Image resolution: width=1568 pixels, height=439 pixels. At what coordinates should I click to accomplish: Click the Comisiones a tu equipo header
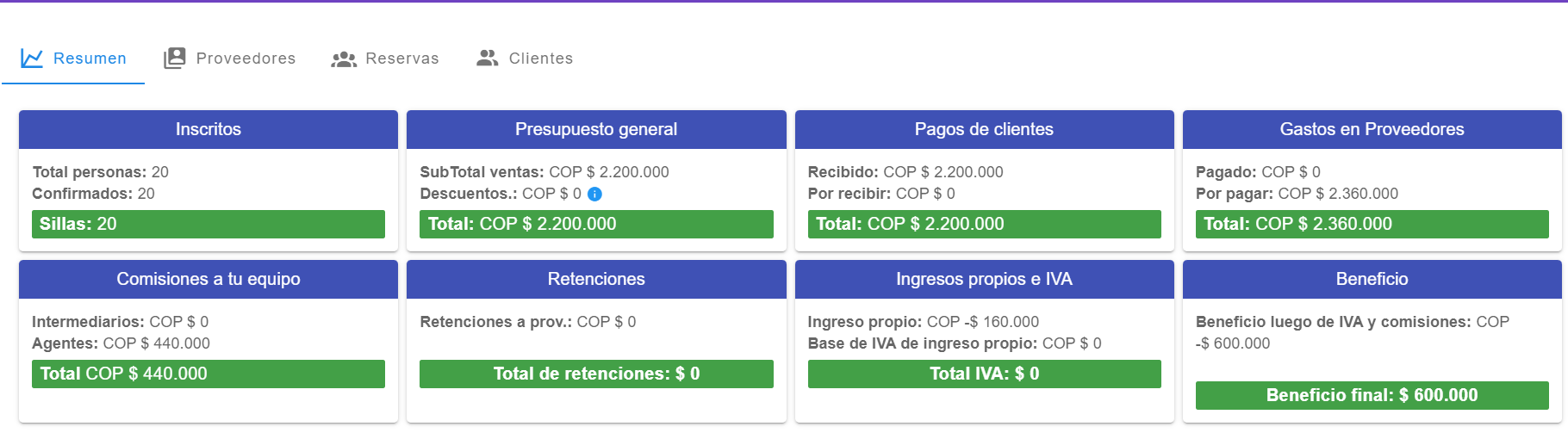coord(208,279)
